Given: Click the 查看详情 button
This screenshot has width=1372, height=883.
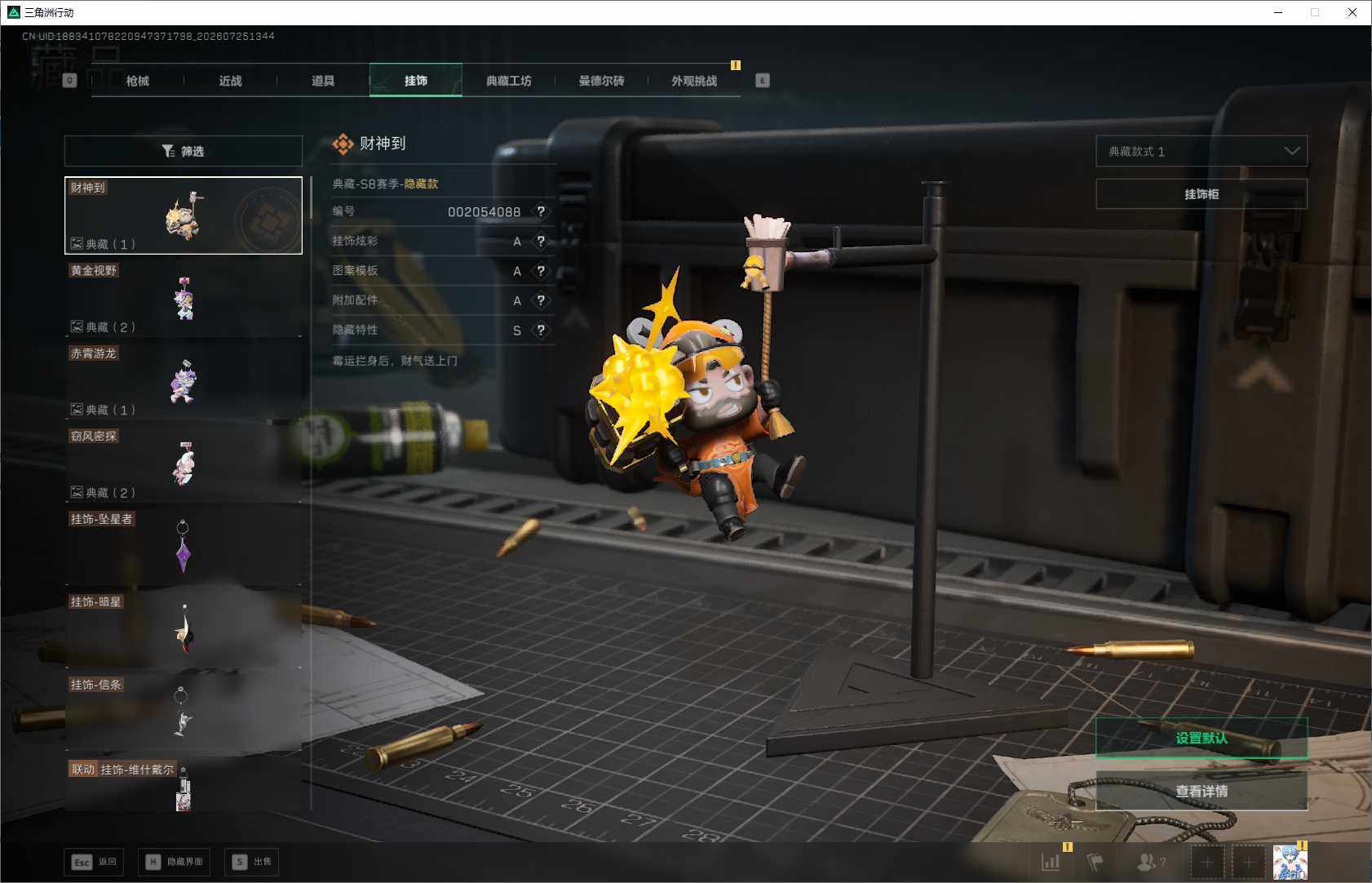Looking at the screenshot, I should point(1202,791).
